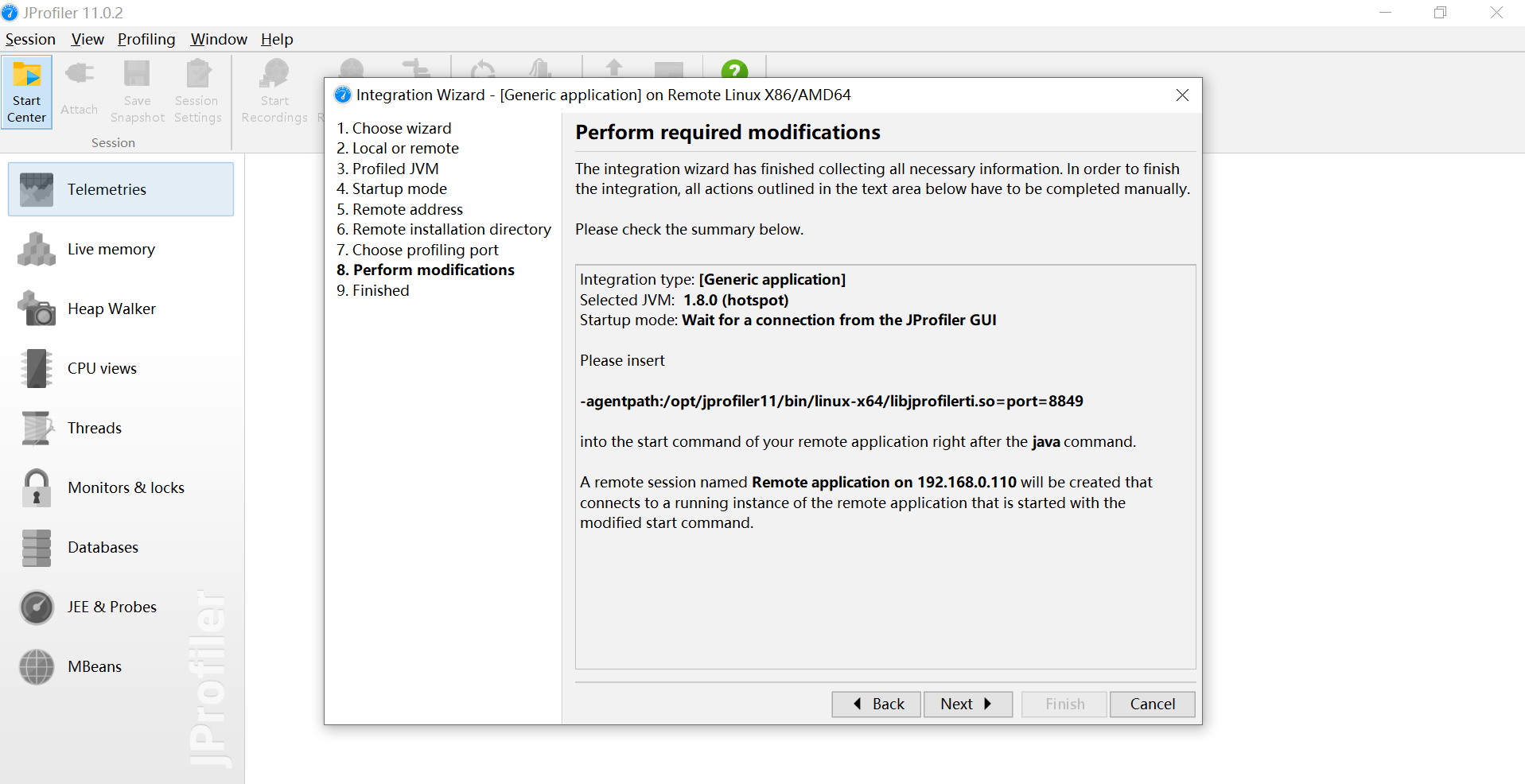Image resolution: width=1525 pixels, height=784 pixels.
Task: Open the JEE & Probes section
Action: click(121, 607)
